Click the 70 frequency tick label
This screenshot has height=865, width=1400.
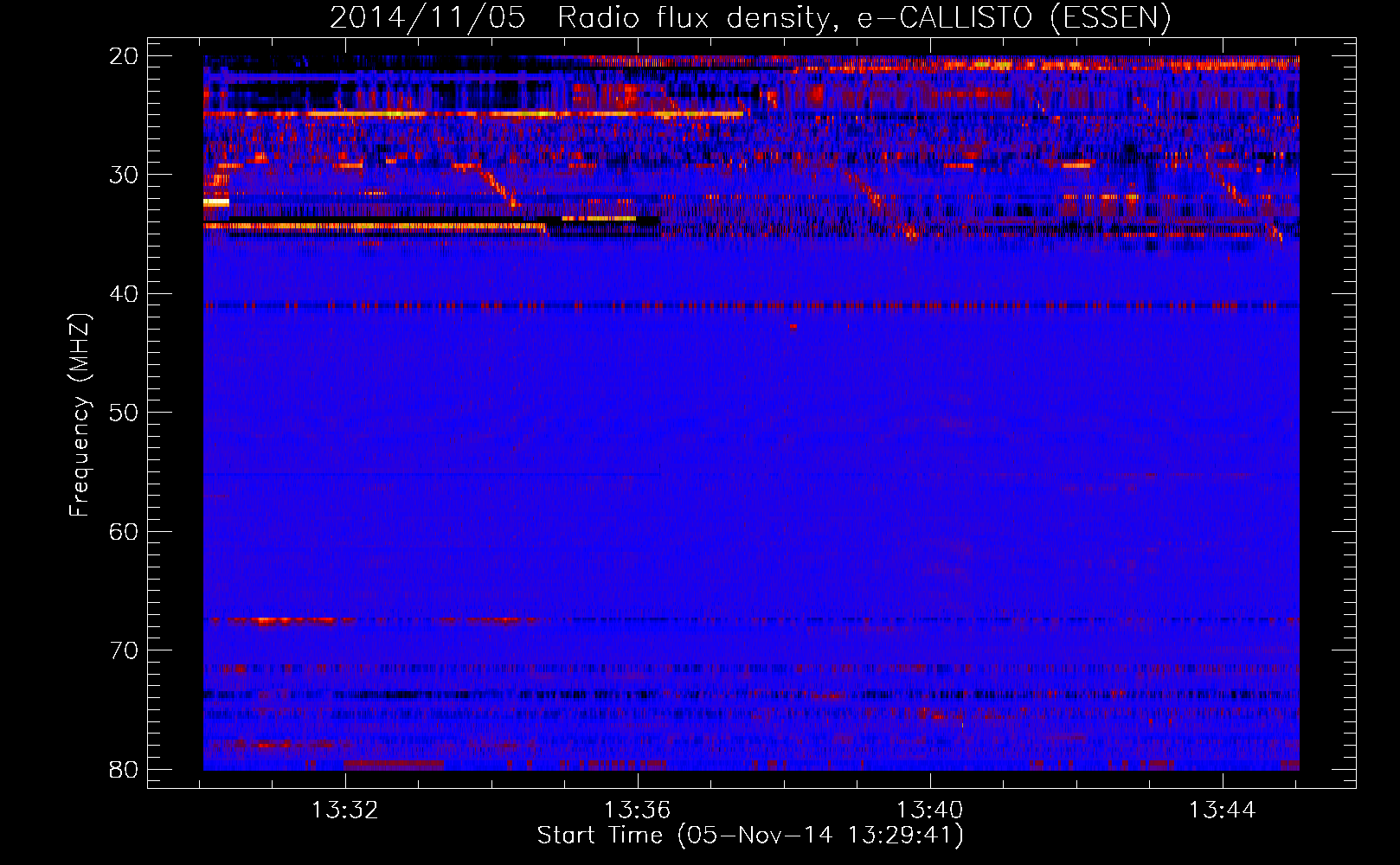[124, 650]
